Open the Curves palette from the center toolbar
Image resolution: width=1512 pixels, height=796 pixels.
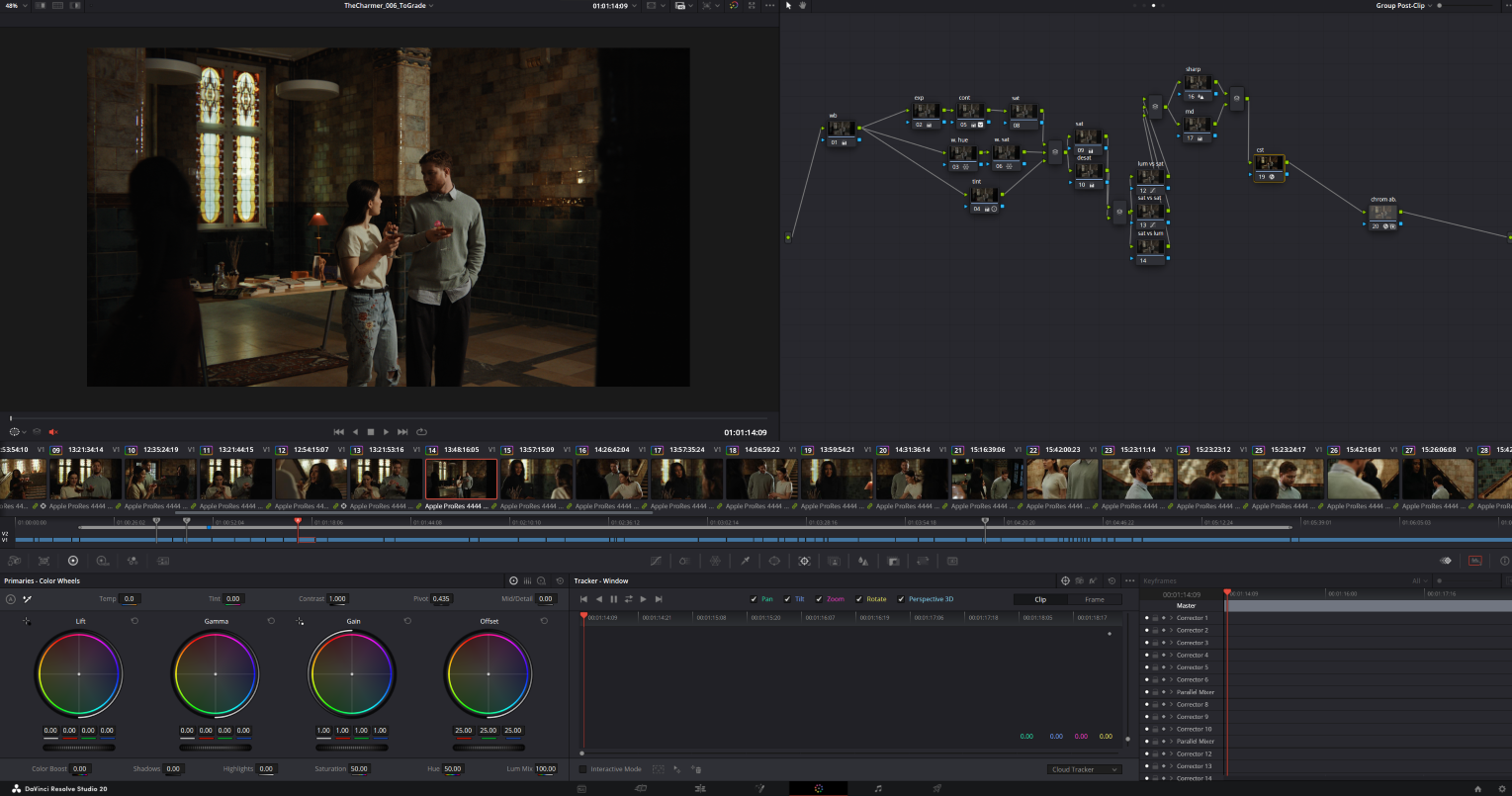tap(656, 561)
